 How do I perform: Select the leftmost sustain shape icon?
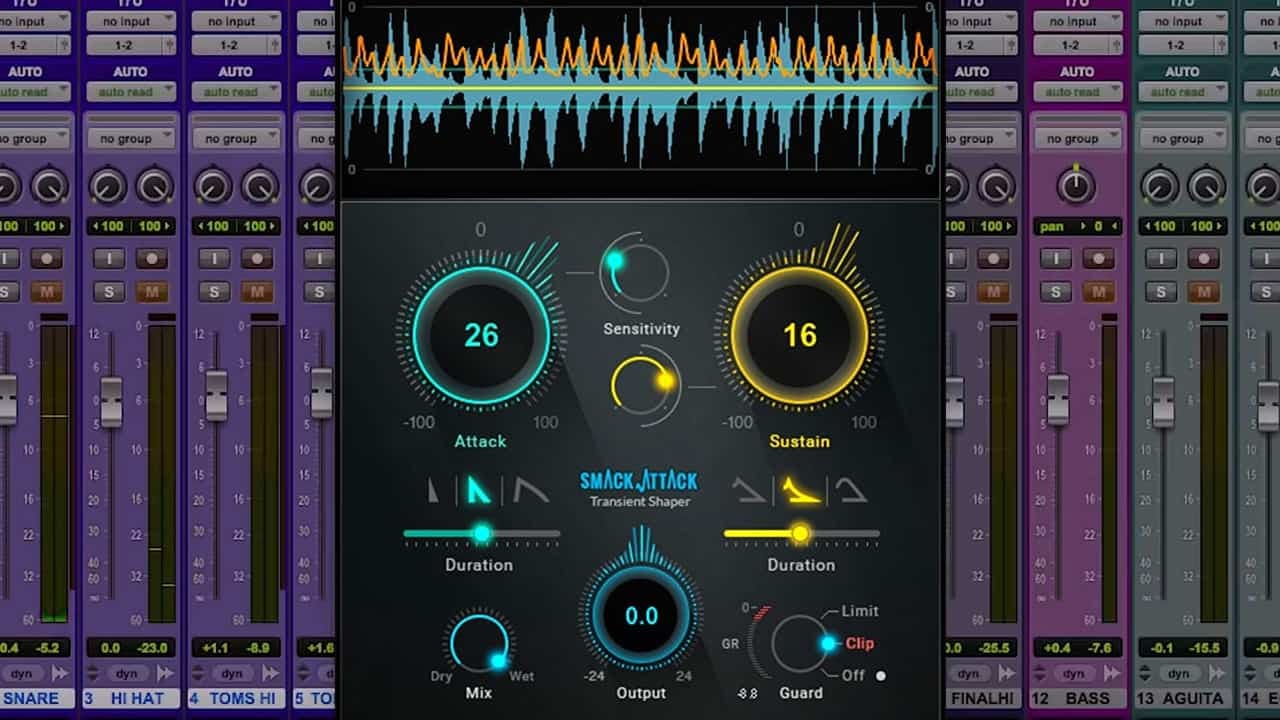point(748,490)
